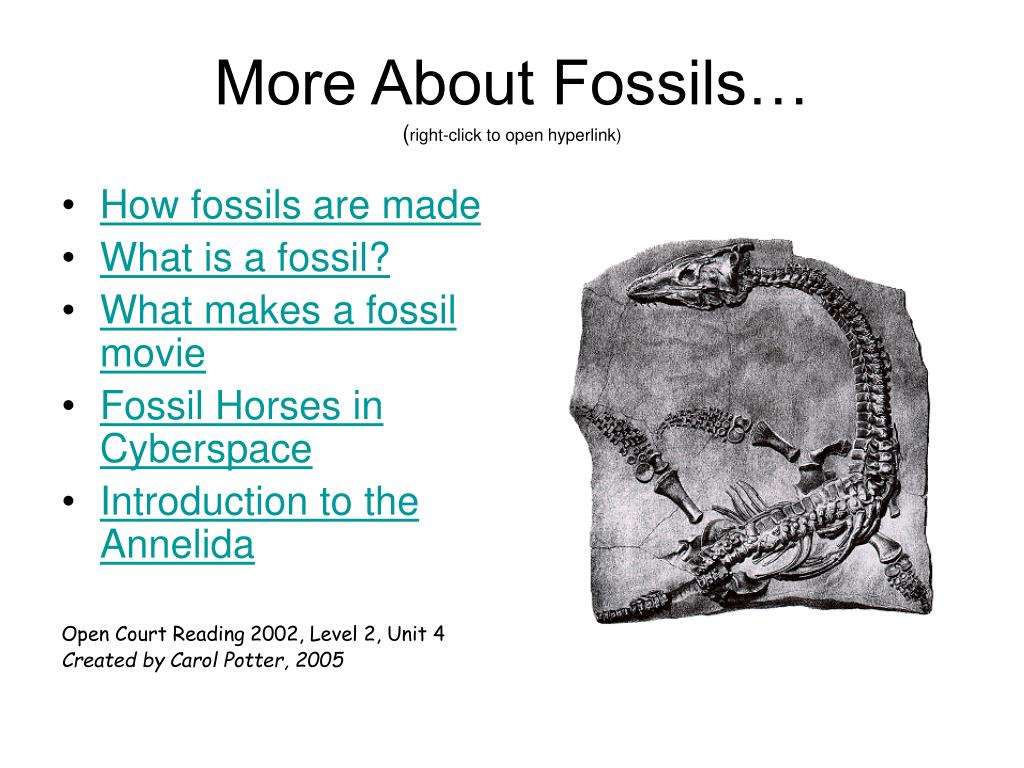
Task: Select the "More About Fossils…" slide title
Action: coord(511,83)
